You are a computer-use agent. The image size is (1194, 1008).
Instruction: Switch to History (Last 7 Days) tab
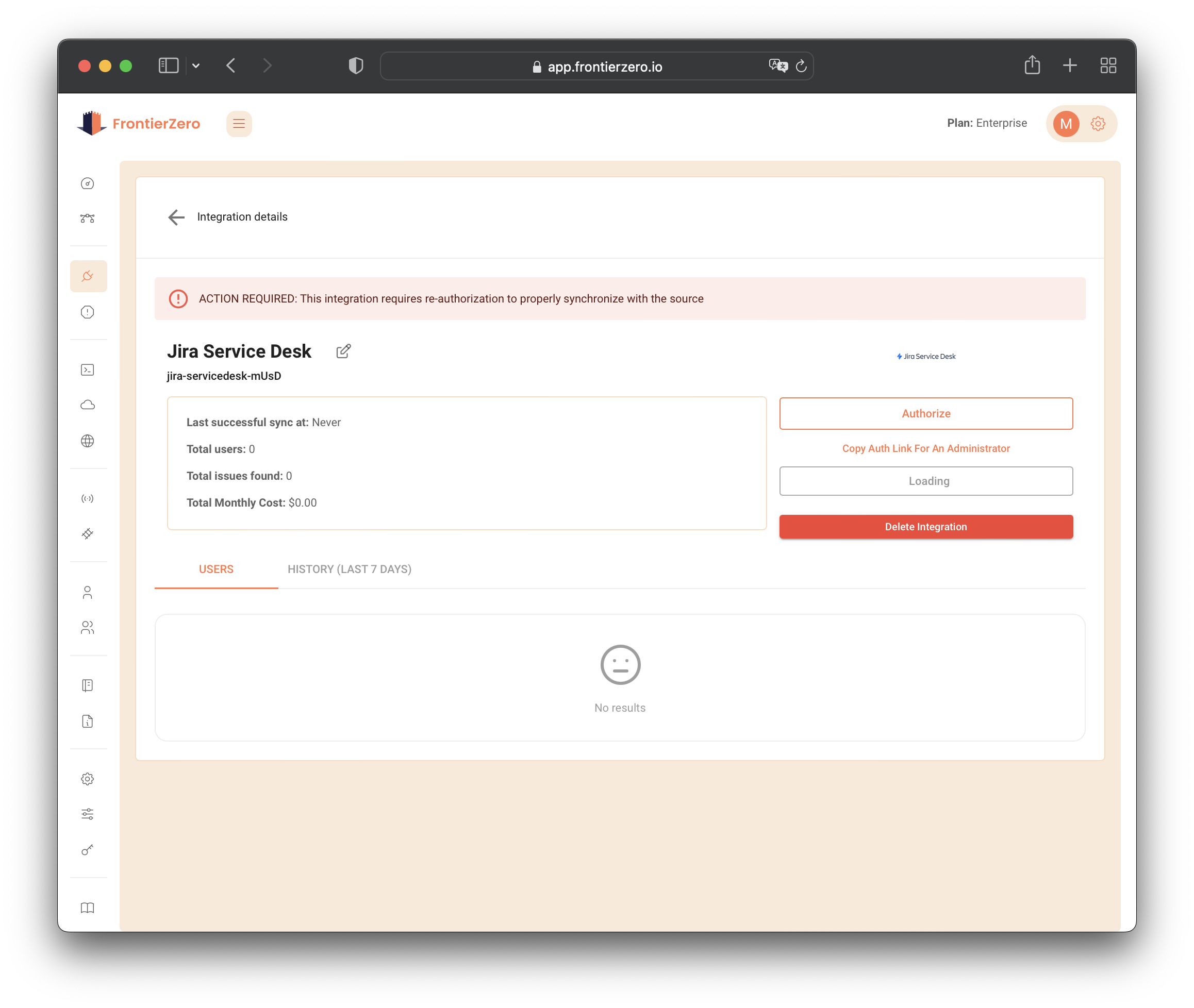(x=349, y=569)
